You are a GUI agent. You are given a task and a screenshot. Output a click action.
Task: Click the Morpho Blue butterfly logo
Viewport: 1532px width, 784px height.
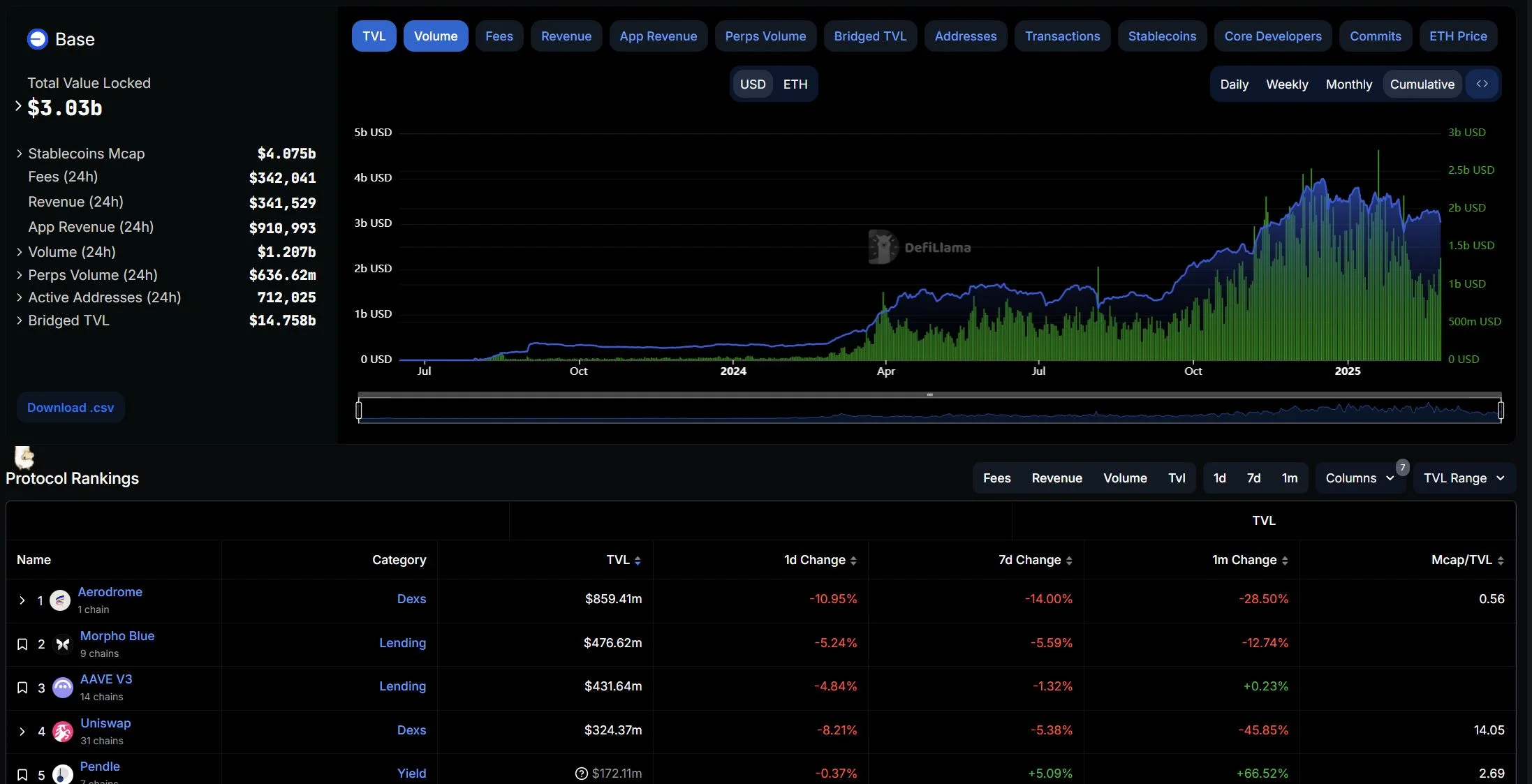tap(62, 644)
